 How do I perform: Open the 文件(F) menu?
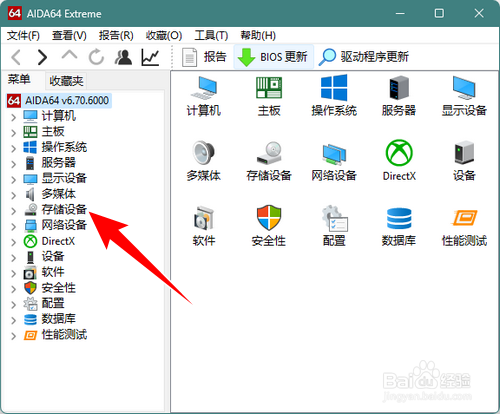point(23,35)
